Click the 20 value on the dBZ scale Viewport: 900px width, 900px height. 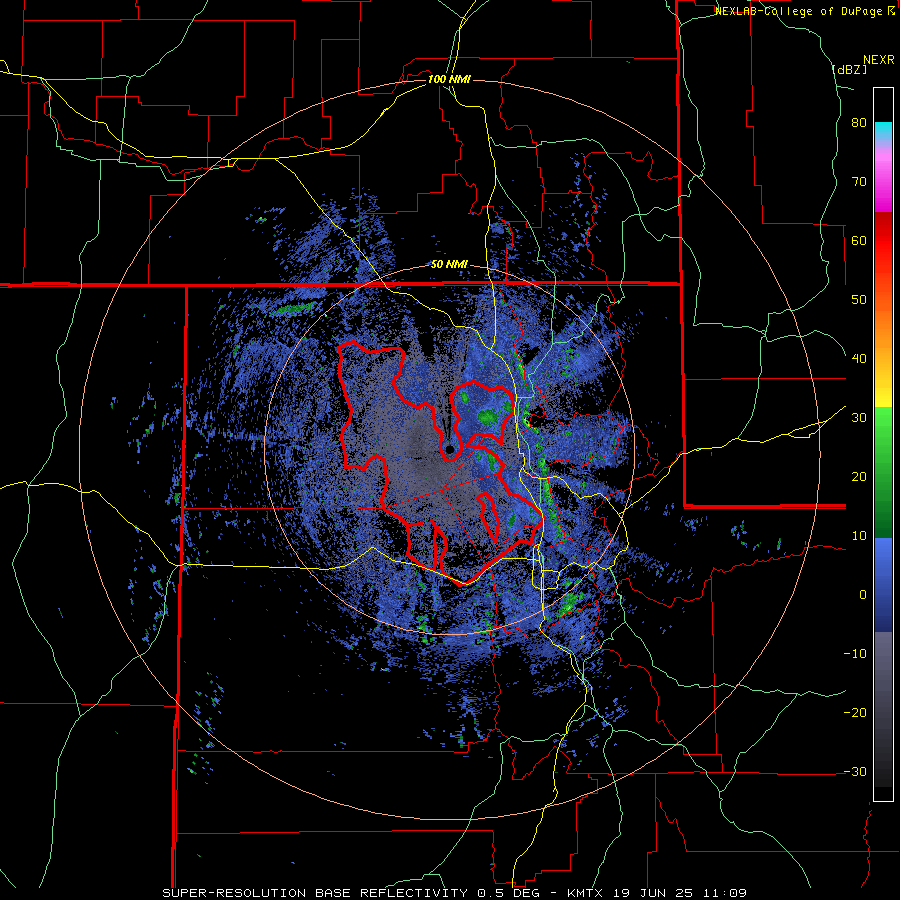pos(859,477)
